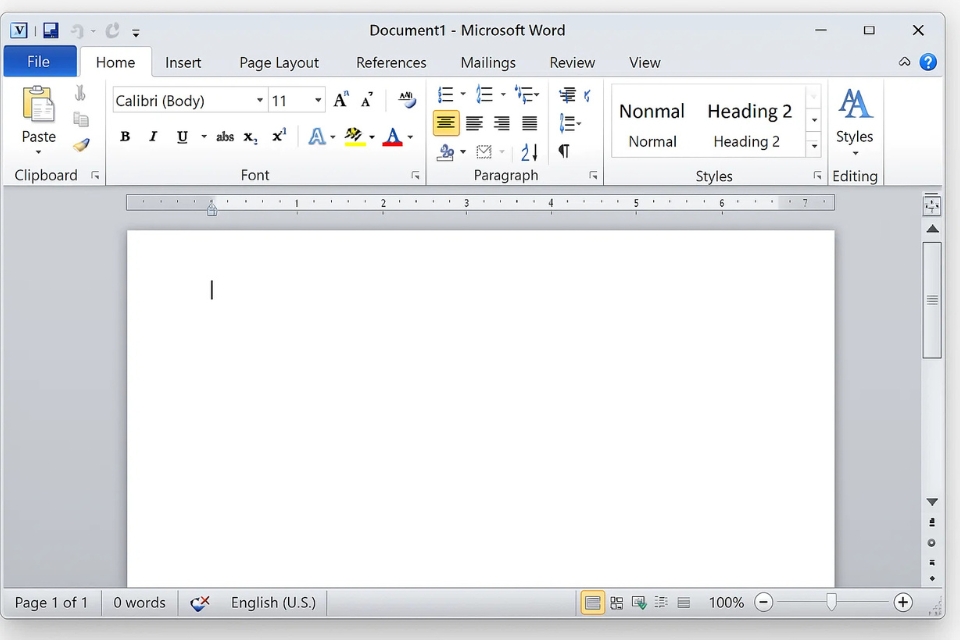
Task: Click the subscript icon
Action: click(x=248, y=136)
